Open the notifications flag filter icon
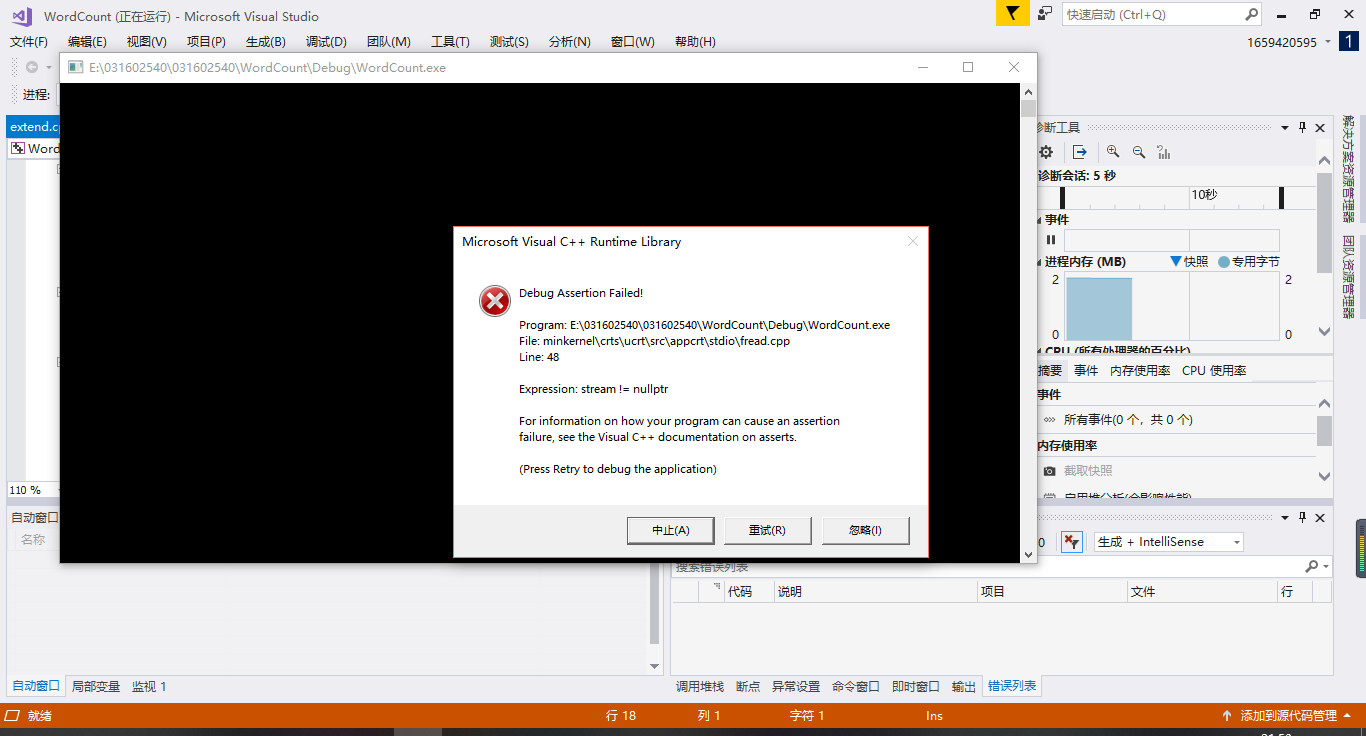Image resolution: width=1366 pixels, height=736 pixels. tap(1012, 14)
